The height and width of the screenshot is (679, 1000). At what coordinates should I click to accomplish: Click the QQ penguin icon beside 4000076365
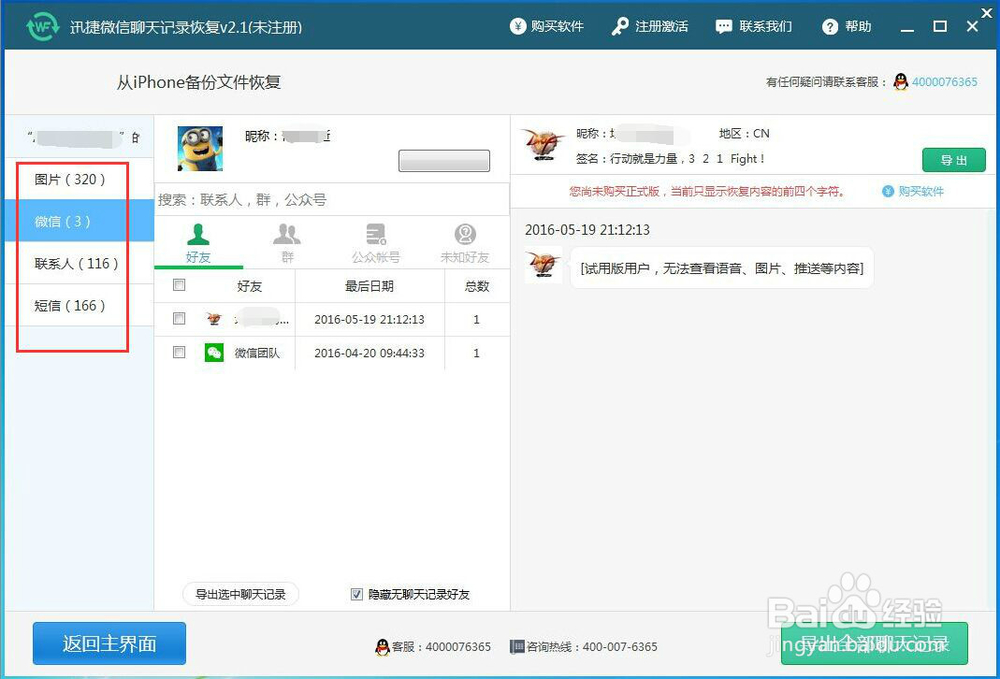901,82
